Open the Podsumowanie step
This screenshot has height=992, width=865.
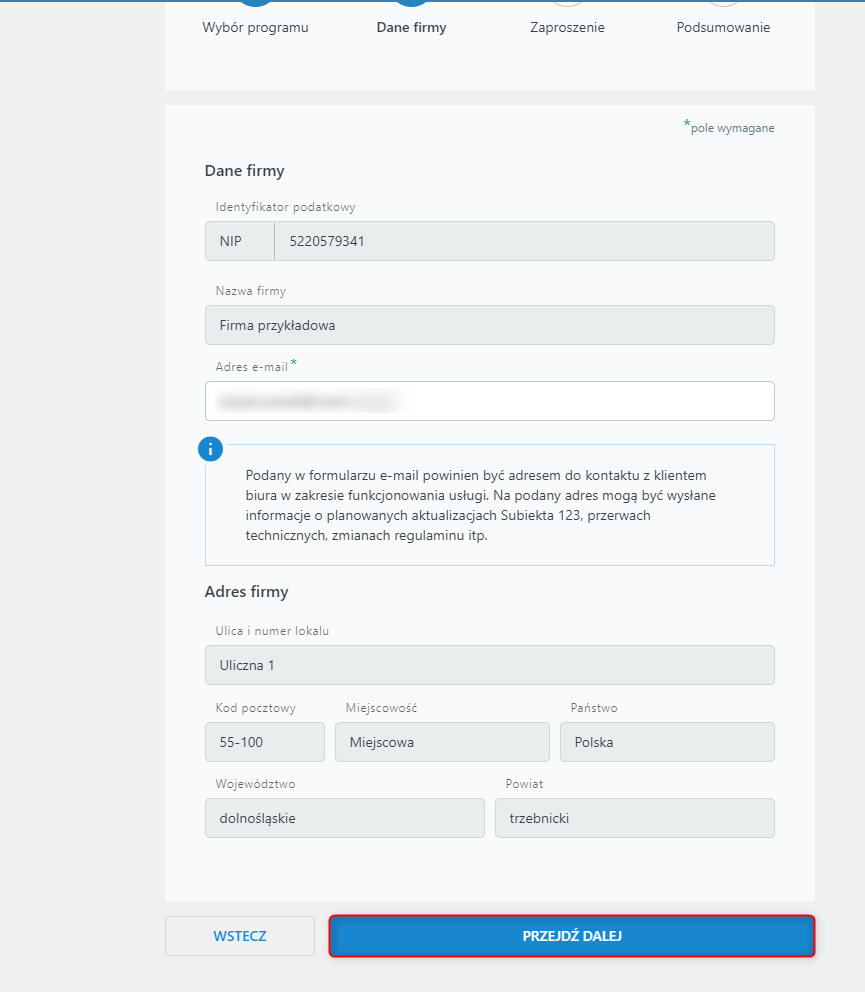tap(723, 27)
